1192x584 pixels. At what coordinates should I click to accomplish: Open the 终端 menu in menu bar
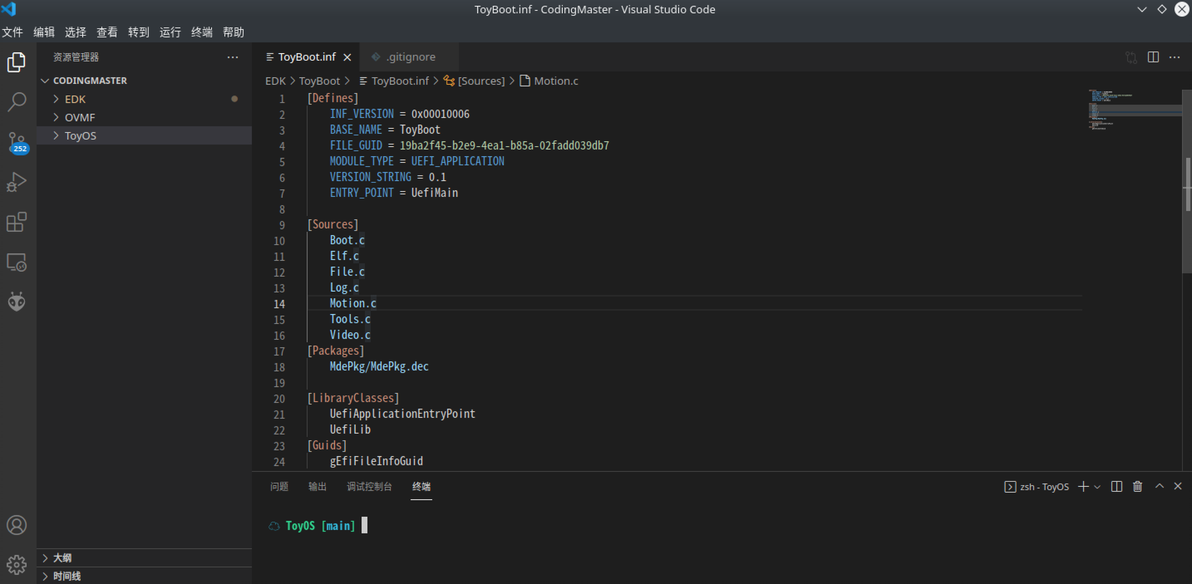pos(202,32)
